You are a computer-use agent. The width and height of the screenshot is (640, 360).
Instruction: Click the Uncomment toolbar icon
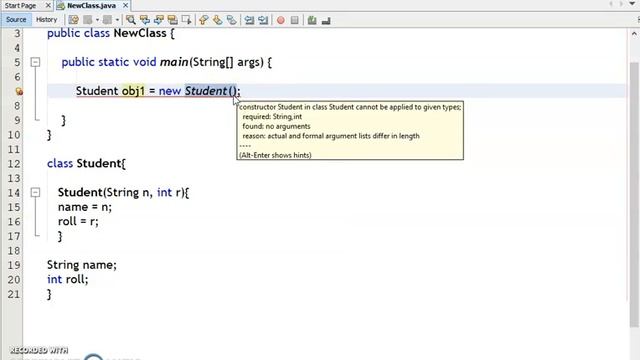326,20
